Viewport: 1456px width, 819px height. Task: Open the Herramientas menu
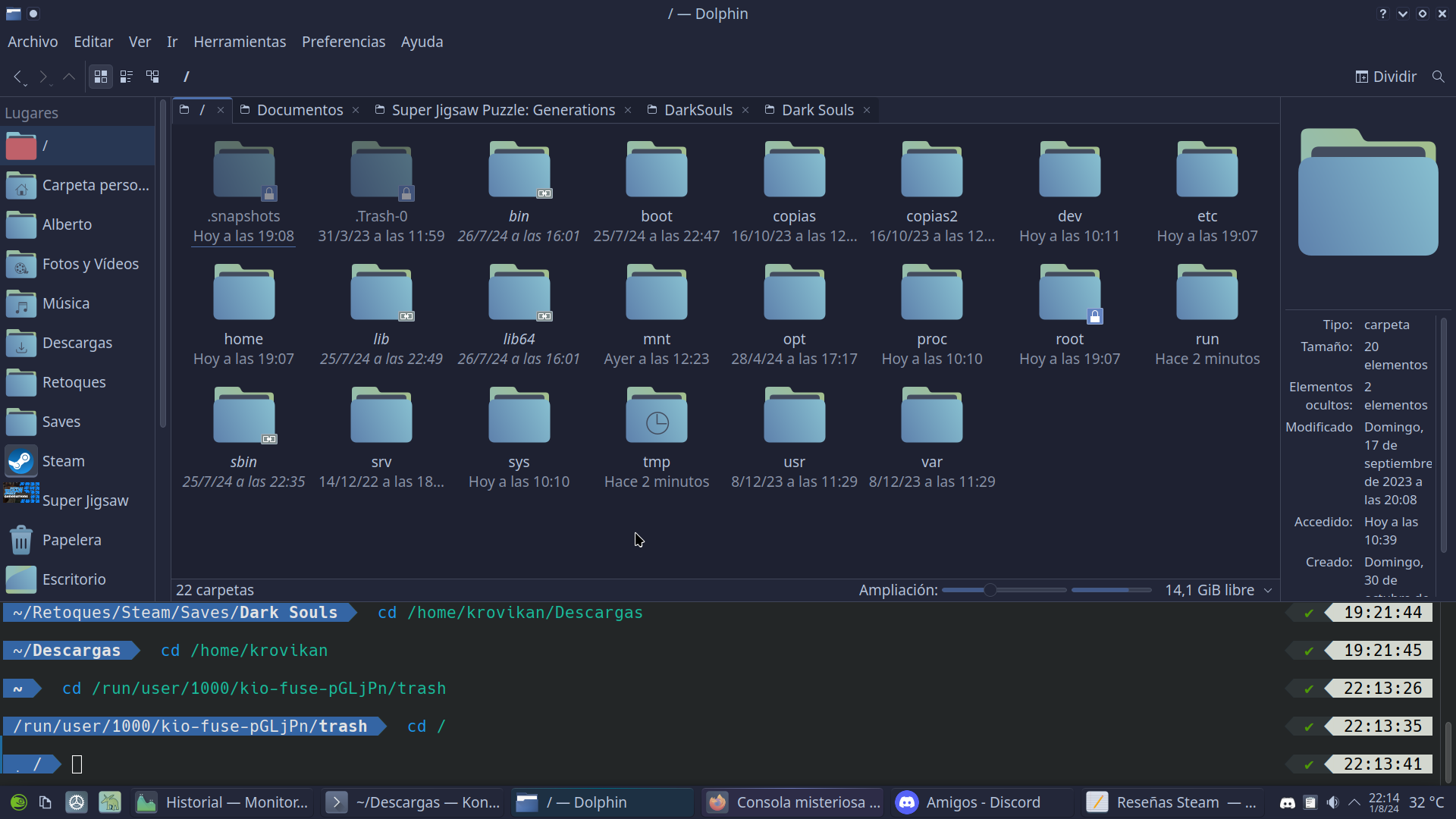[x=240, y=42]
